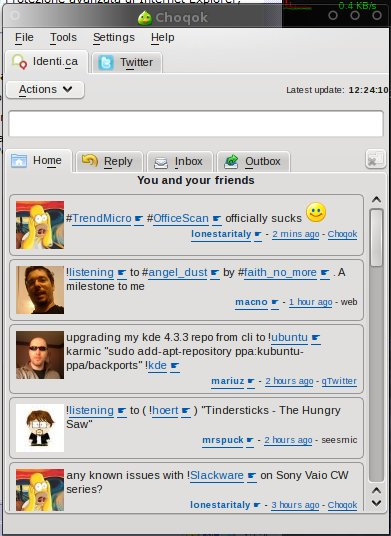Viewport: 391px width, 536px height.
Task: Open the Help menu
Action: tap(163, 37)
